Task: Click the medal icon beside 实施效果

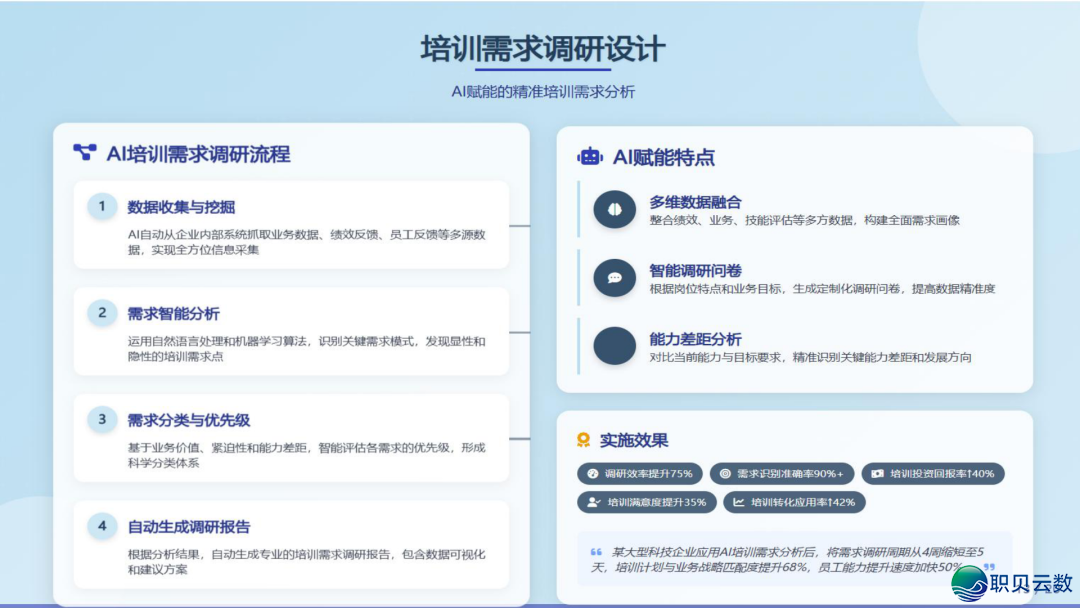Action: (583, 440)
